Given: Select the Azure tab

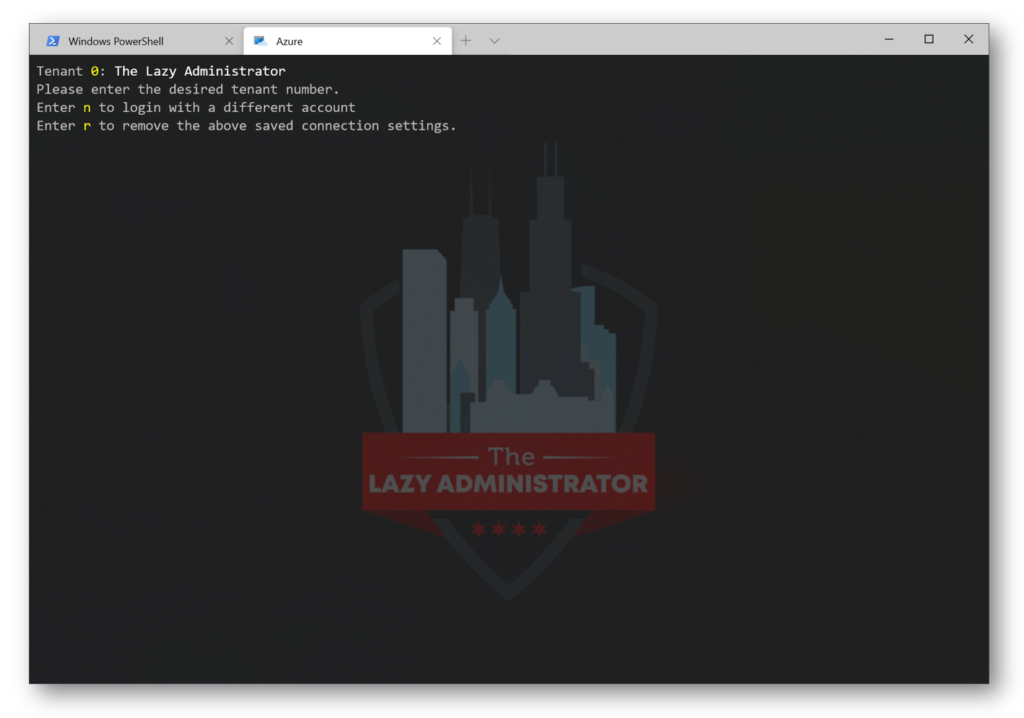Looking at the screenshot, I should [x=347, y=41].
